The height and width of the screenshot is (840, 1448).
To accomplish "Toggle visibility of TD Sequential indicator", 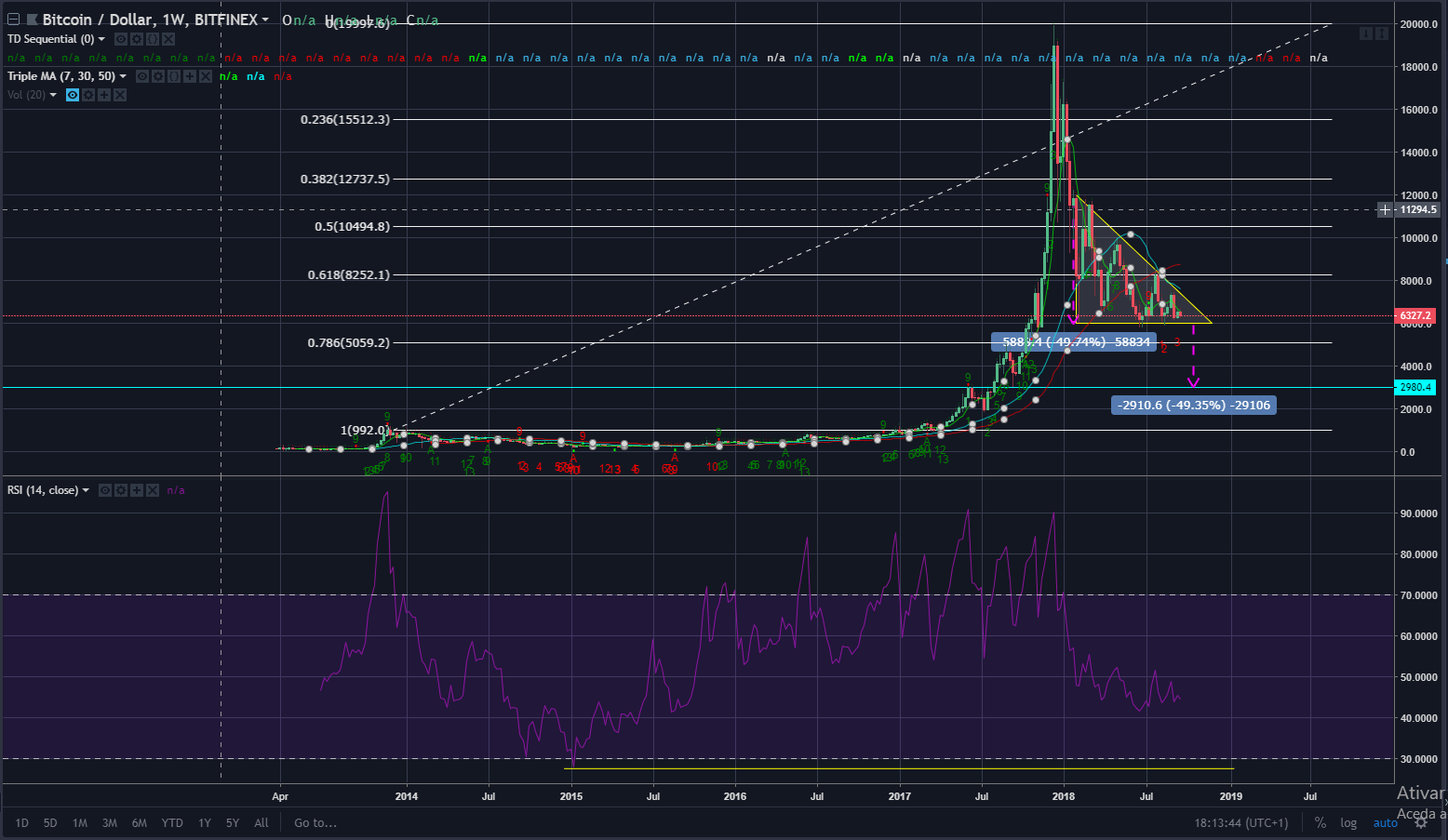I will point(120,39).
